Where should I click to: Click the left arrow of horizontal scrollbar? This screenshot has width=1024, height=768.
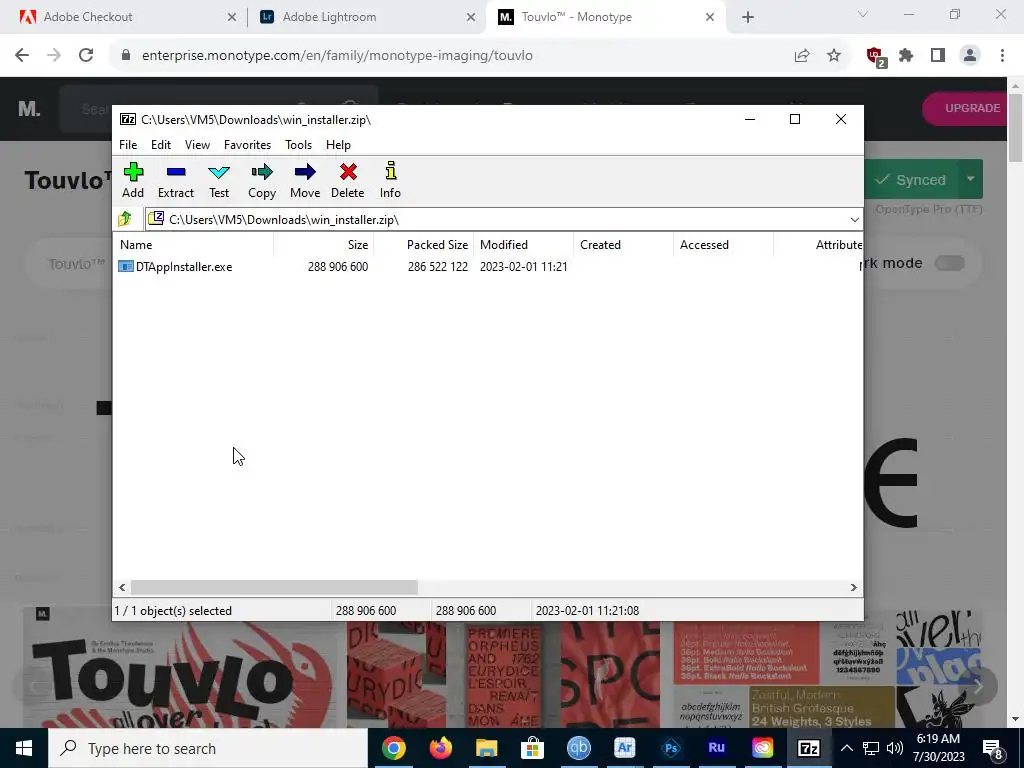122,588
